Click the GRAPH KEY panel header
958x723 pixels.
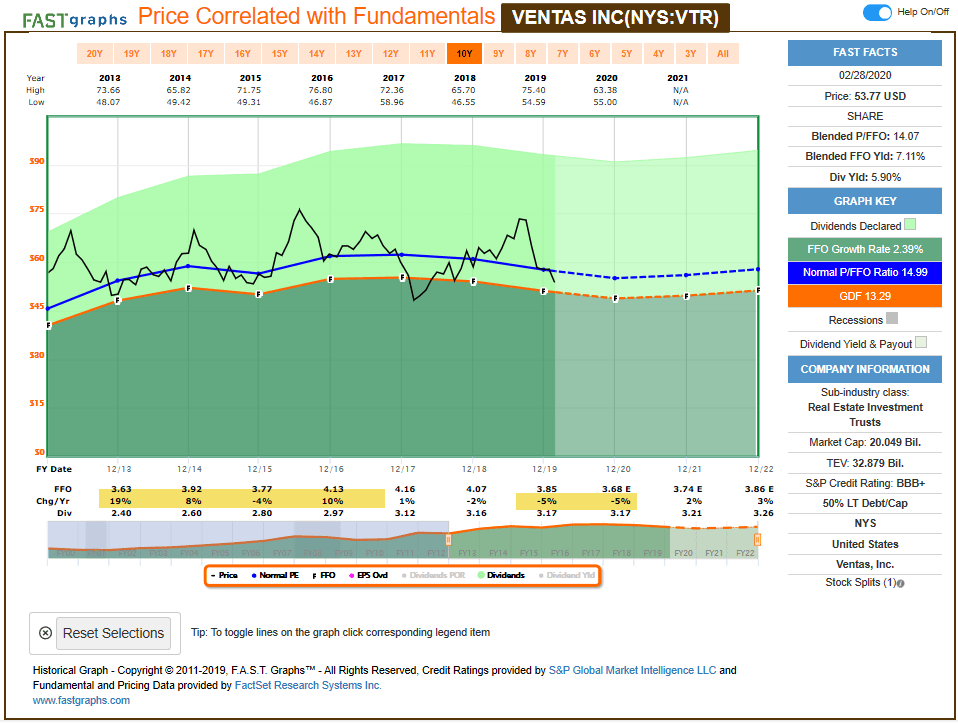tap(865, 201)
